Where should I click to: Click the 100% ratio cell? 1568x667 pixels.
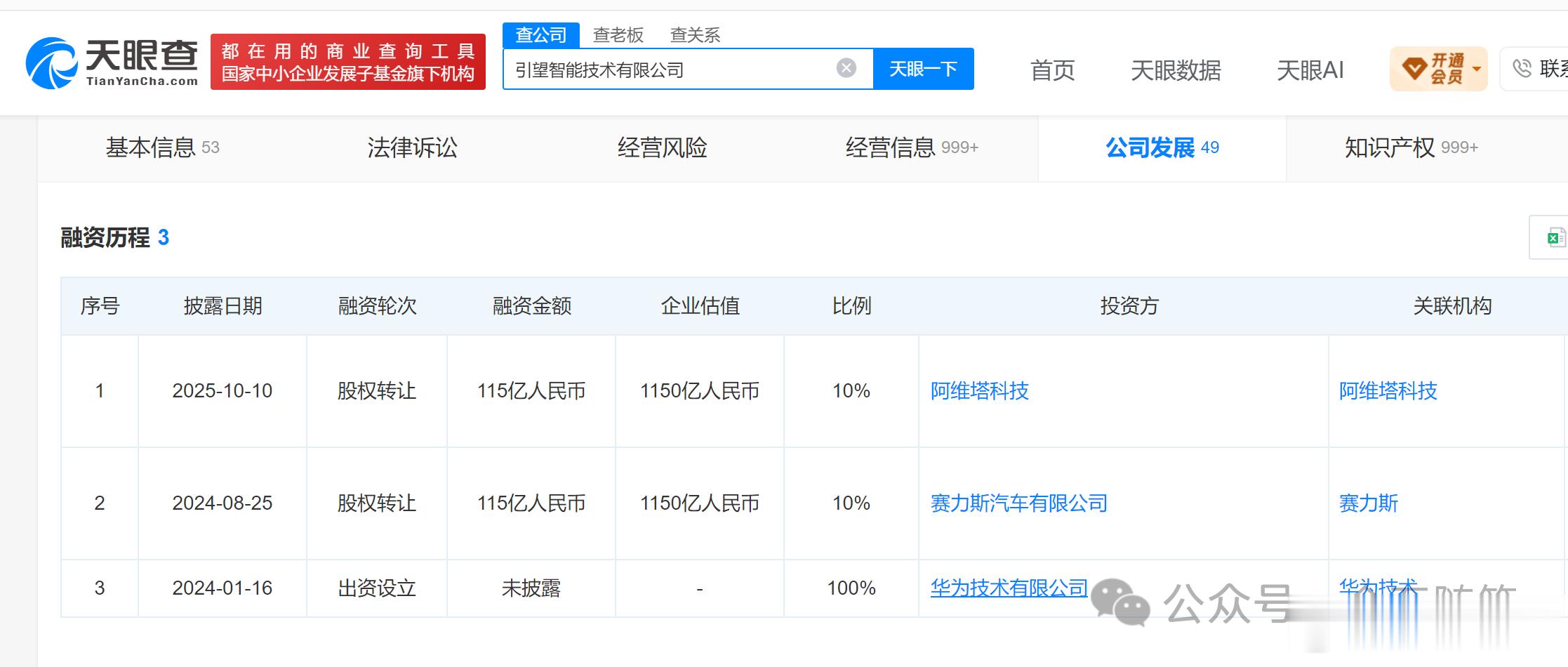[x=851, y=588]
